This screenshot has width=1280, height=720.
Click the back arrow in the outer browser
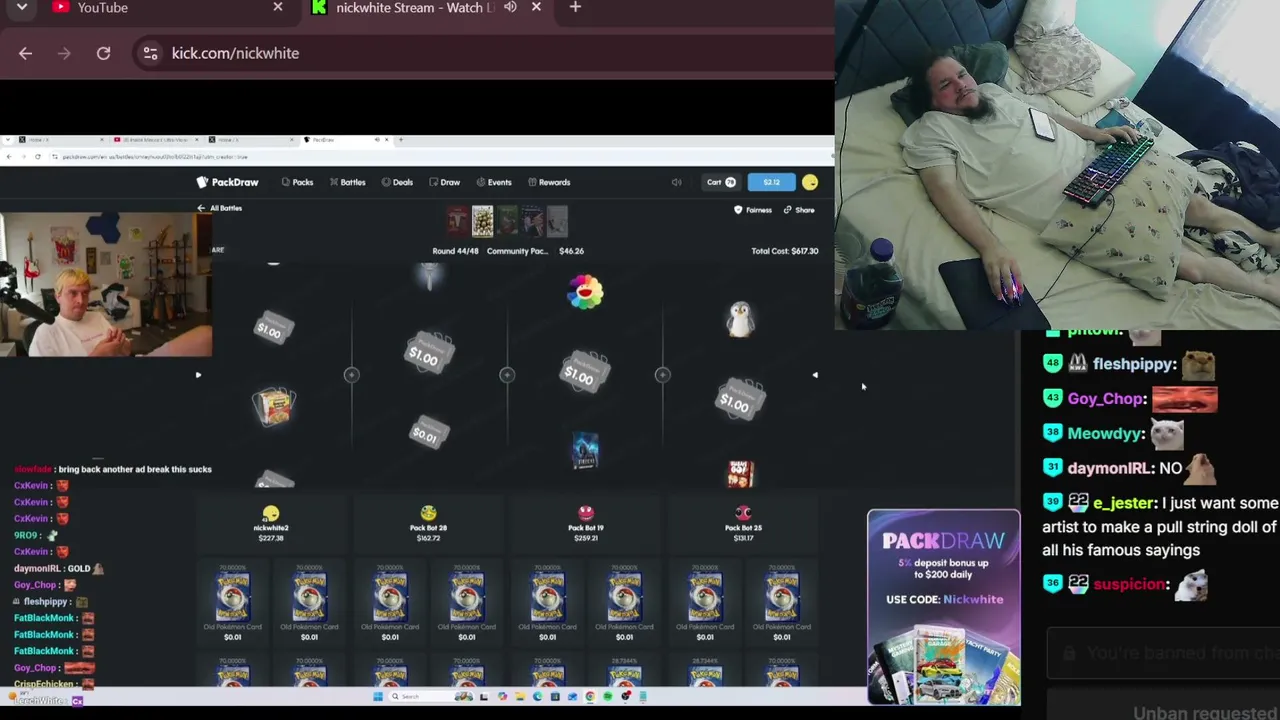pyautogui.click(x=25, y=53)
